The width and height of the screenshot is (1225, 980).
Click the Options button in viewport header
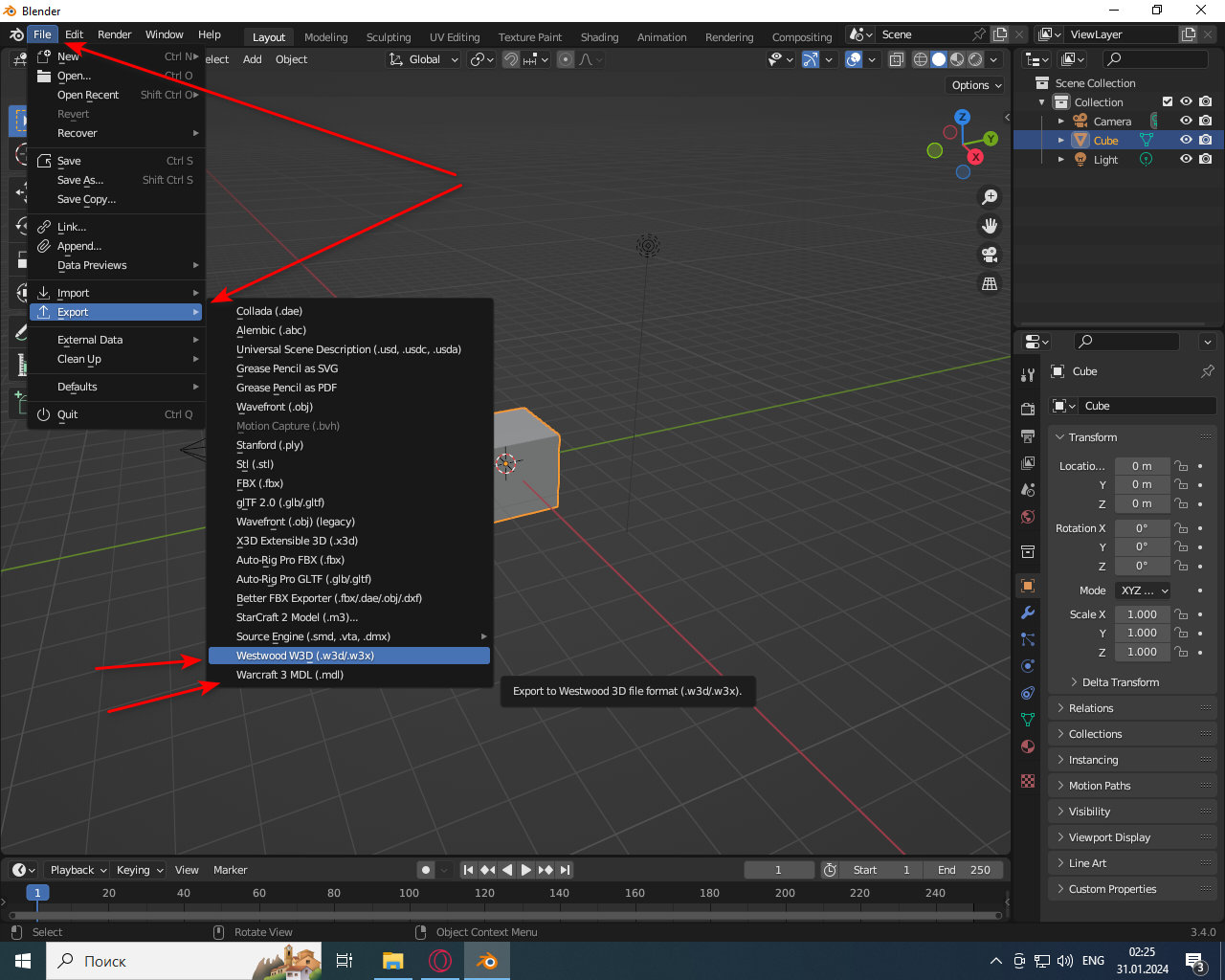coord(976,85)
